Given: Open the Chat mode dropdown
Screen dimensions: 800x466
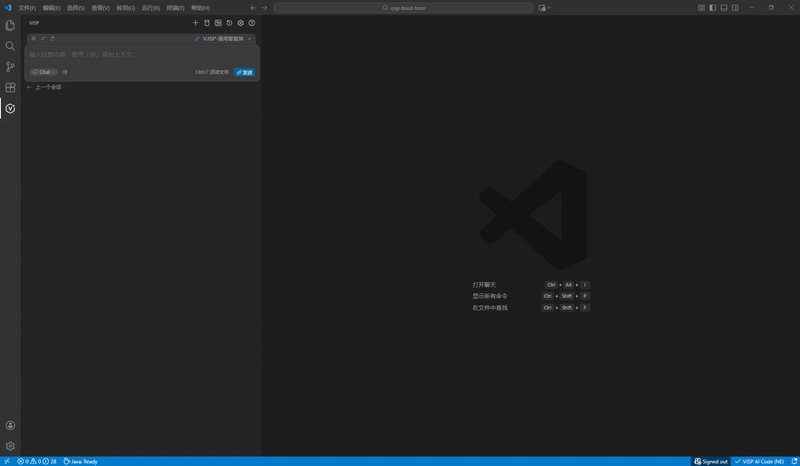Looking at the screenshot, I should pyautogui.click(x=44, y=72).
